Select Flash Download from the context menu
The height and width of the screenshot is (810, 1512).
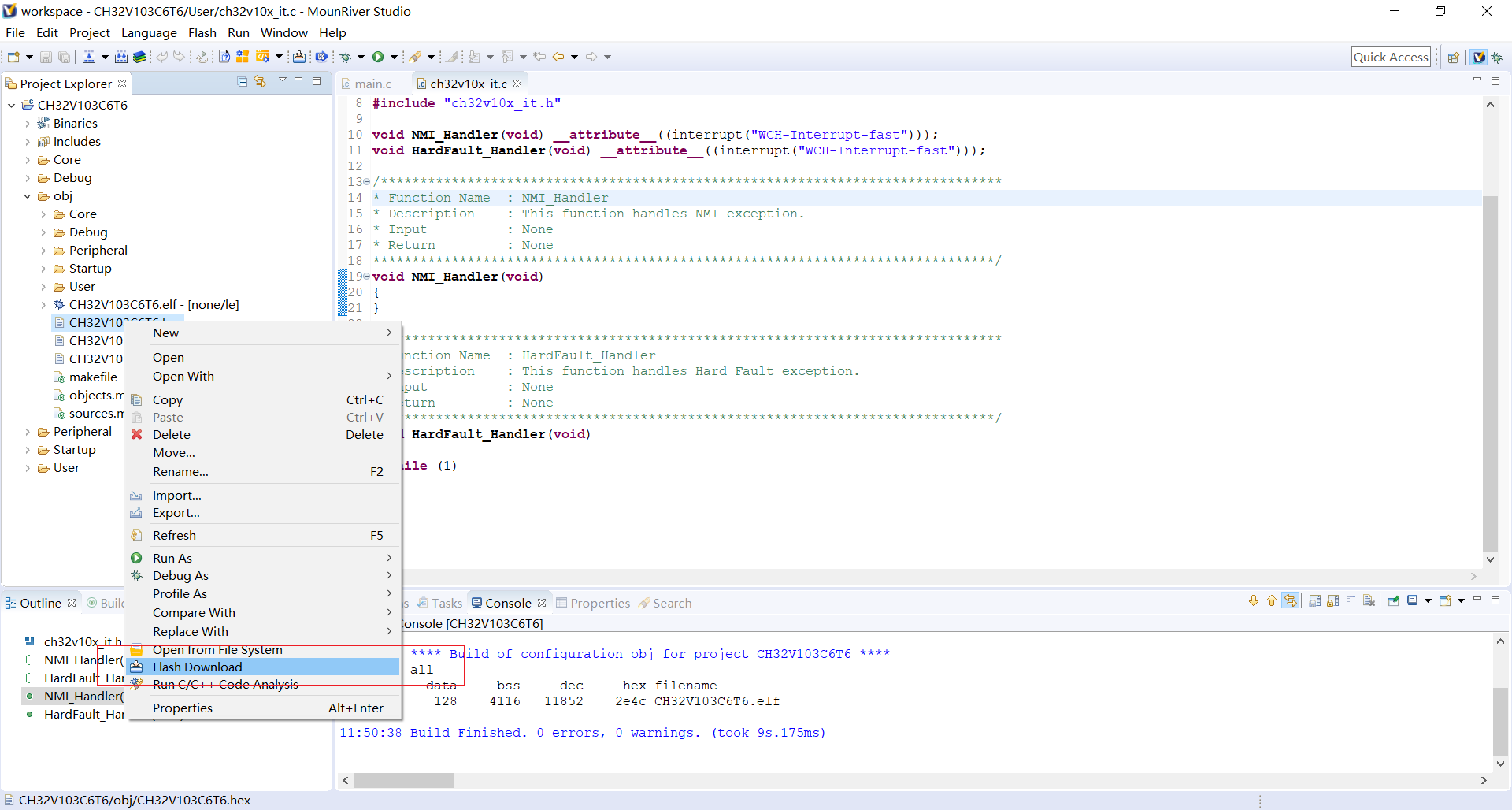(197, 667)
